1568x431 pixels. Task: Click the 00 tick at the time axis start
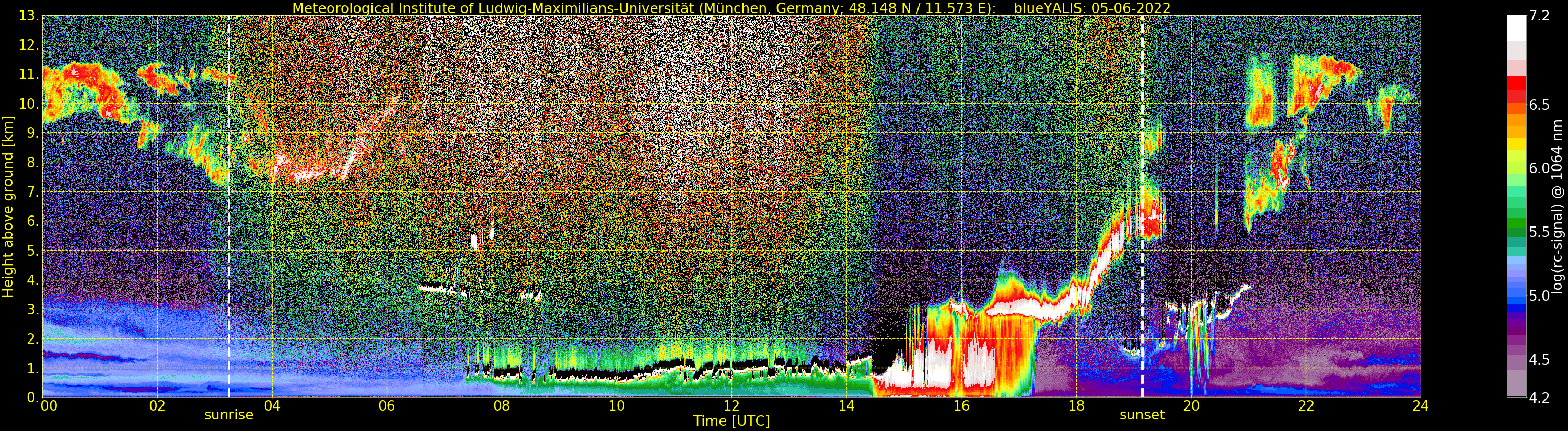tap(49, 406)
